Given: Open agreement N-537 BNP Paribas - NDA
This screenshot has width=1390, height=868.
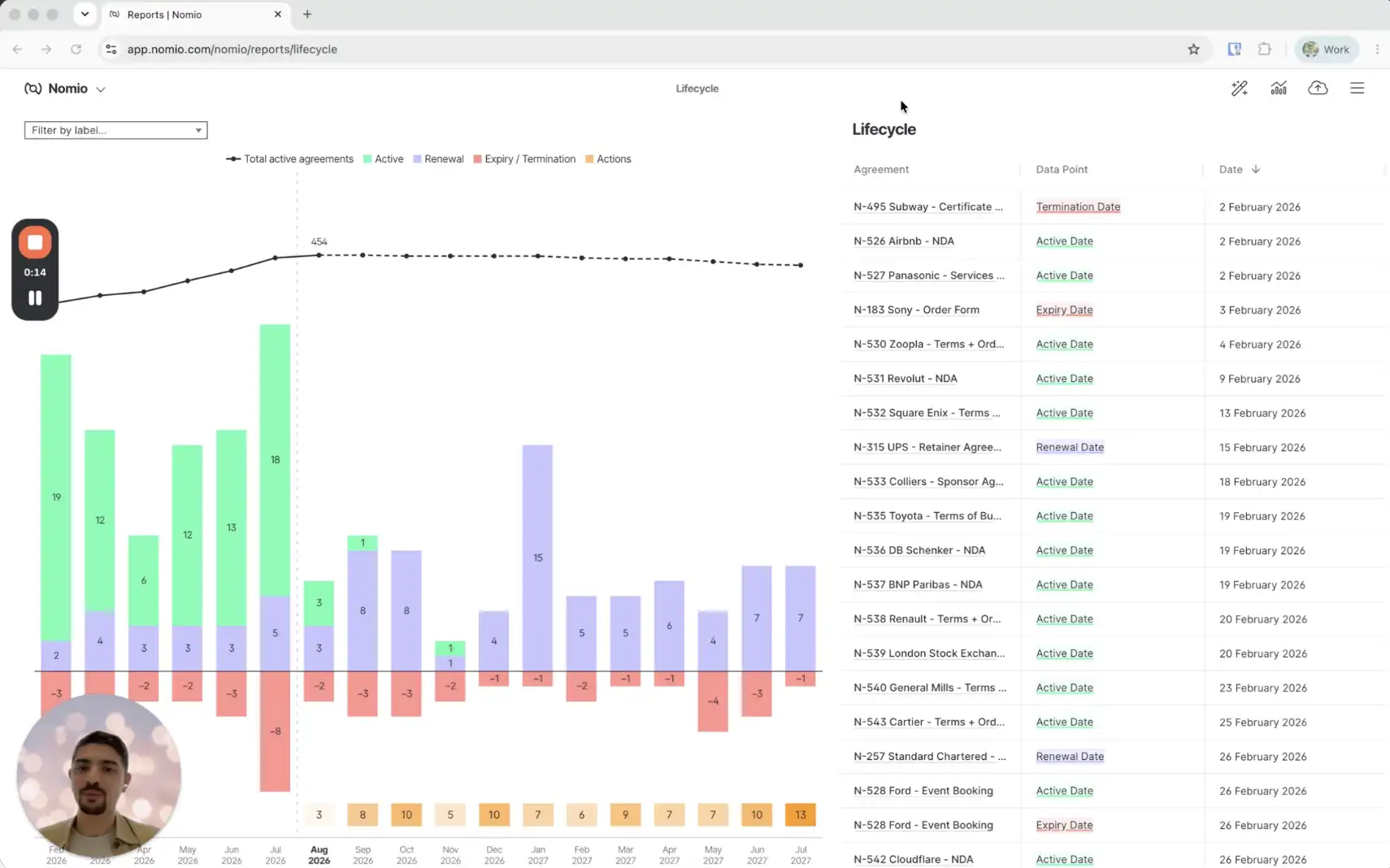Looking at the screenshot, I should [x=918, y=584].
